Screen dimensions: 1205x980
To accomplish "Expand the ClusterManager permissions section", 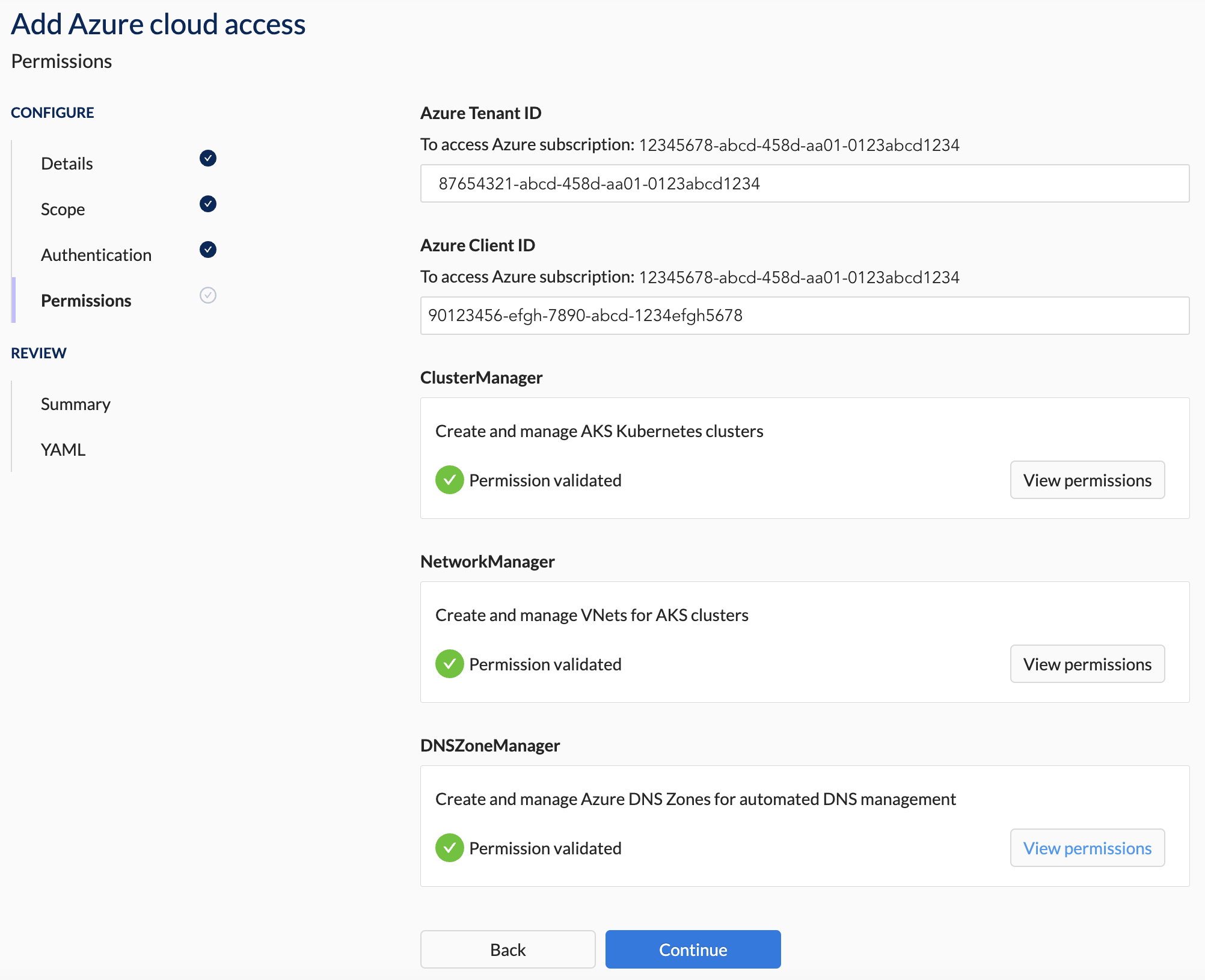I will click(x=1088, y=480).
